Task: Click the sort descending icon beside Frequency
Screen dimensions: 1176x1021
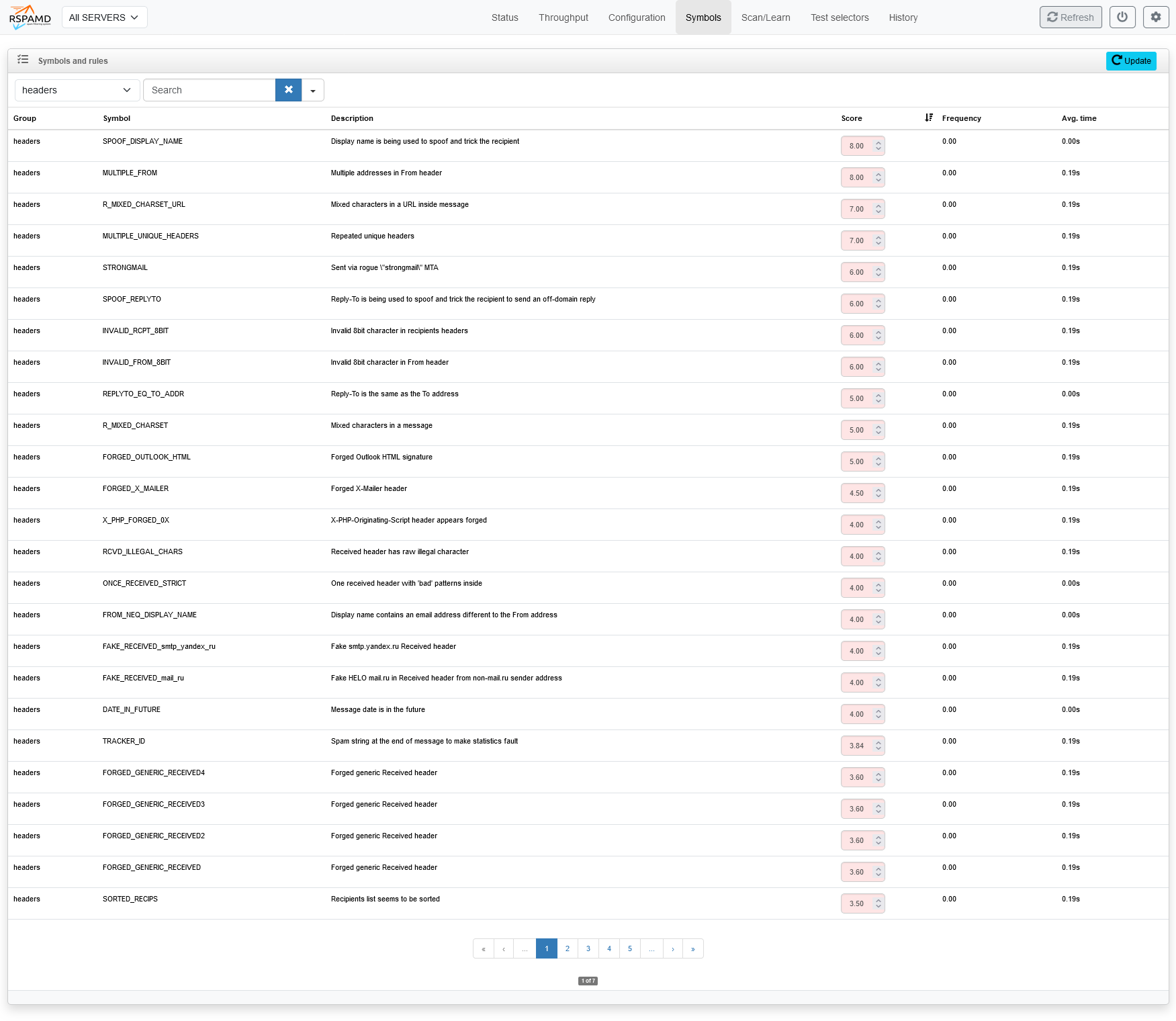Action: tap(929, 118)
